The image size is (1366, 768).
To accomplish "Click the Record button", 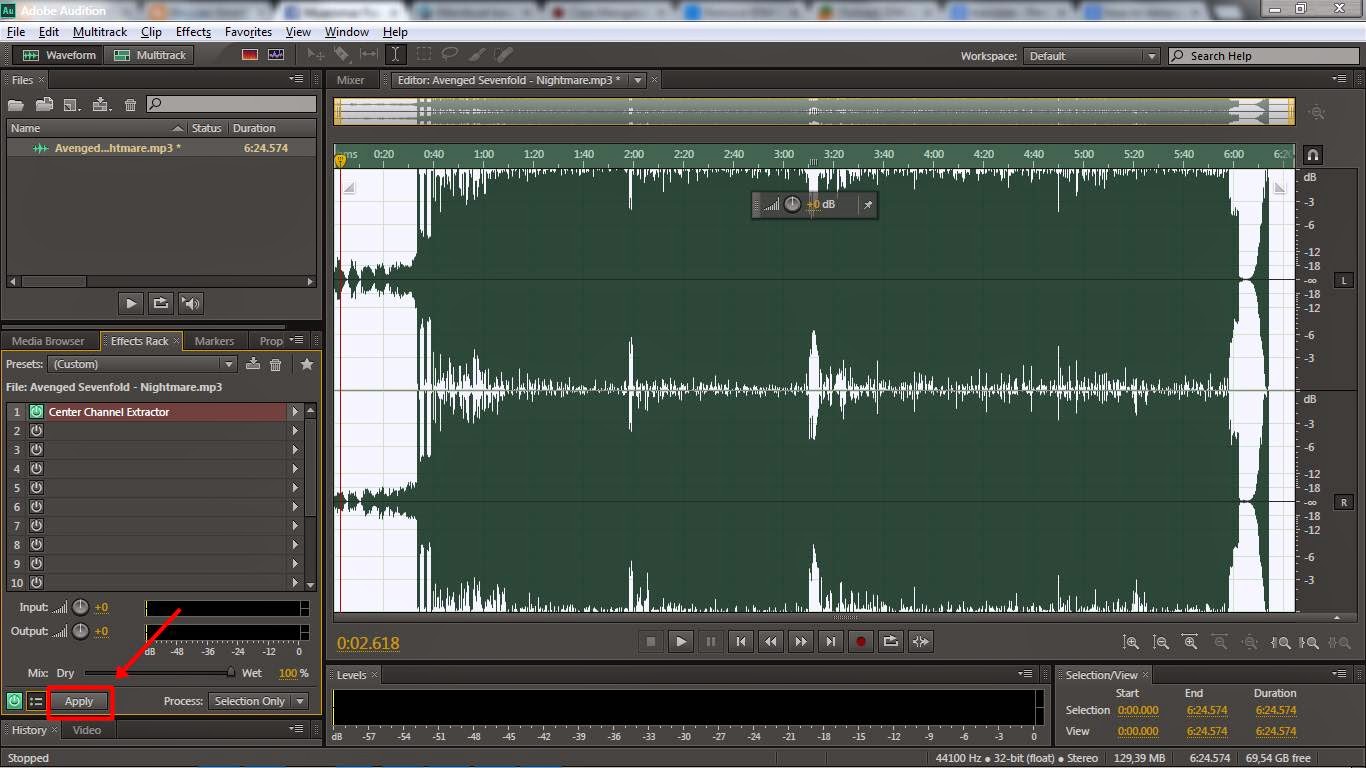I will coord(860,642).
